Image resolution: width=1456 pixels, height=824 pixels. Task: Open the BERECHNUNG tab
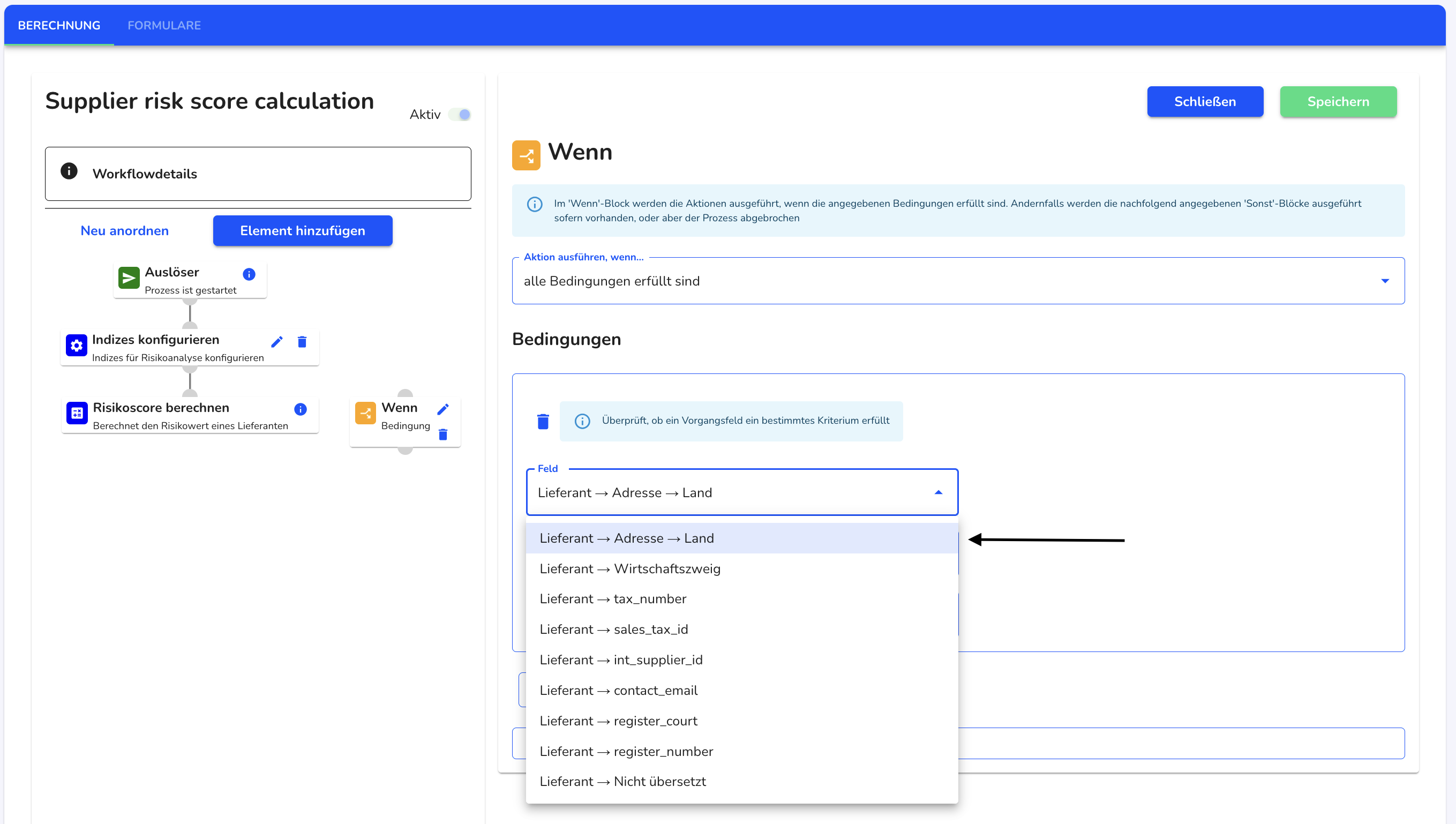click(59, 26)
